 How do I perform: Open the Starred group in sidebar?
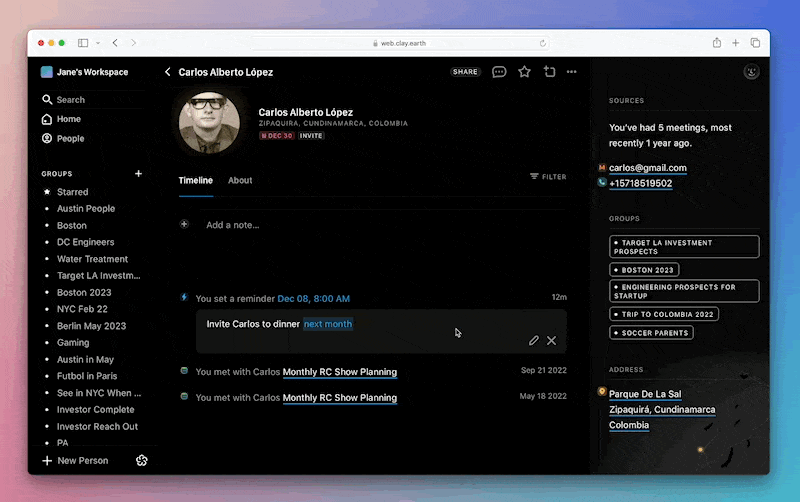coord(72,192)
